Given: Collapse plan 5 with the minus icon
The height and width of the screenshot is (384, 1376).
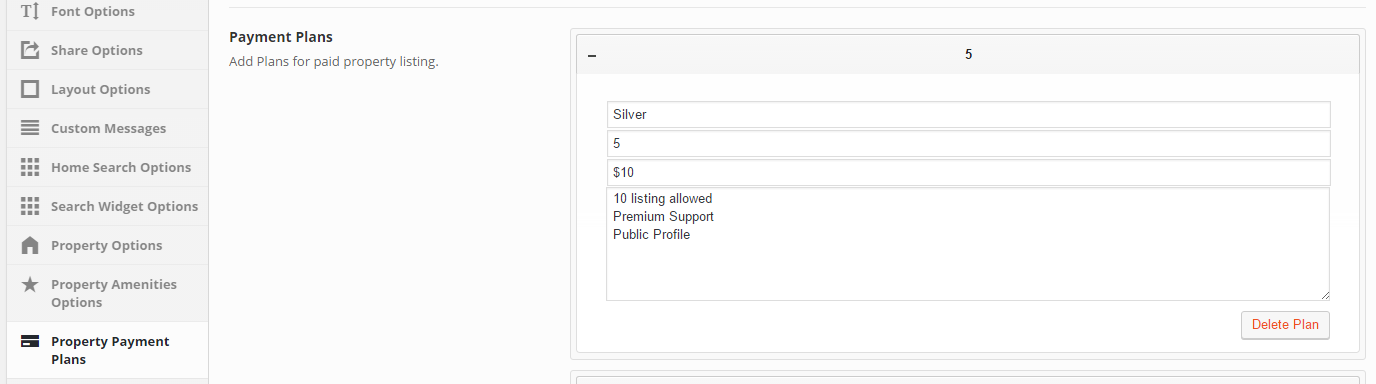Looking at the screenshot, I should pos(592,55).
